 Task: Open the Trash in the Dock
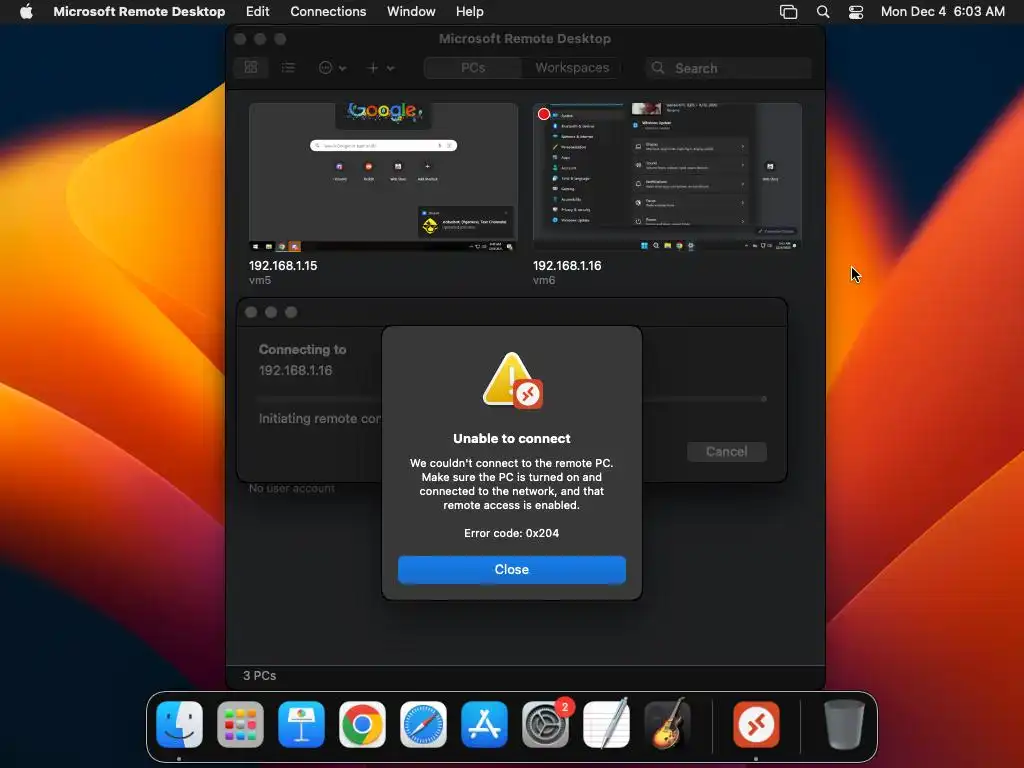844,724
